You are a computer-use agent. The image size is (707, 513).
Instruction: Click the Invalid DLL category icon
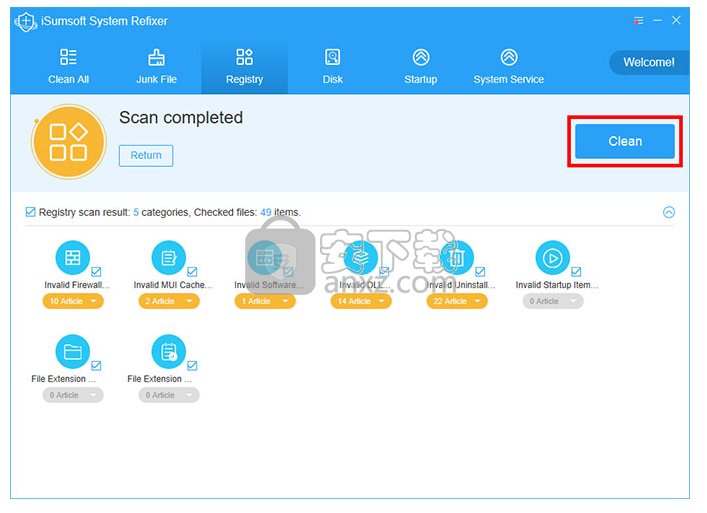361,257
